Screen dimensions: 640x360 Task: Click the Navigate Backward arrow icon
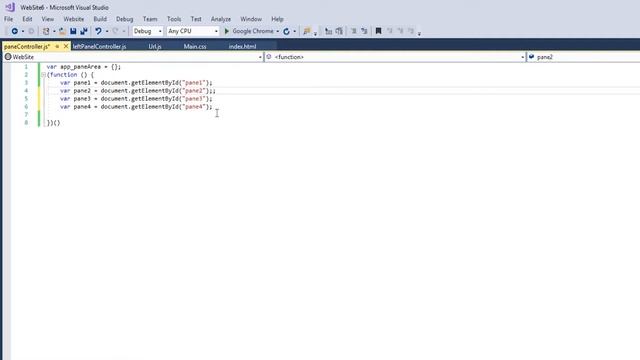(x=15, y=31)
